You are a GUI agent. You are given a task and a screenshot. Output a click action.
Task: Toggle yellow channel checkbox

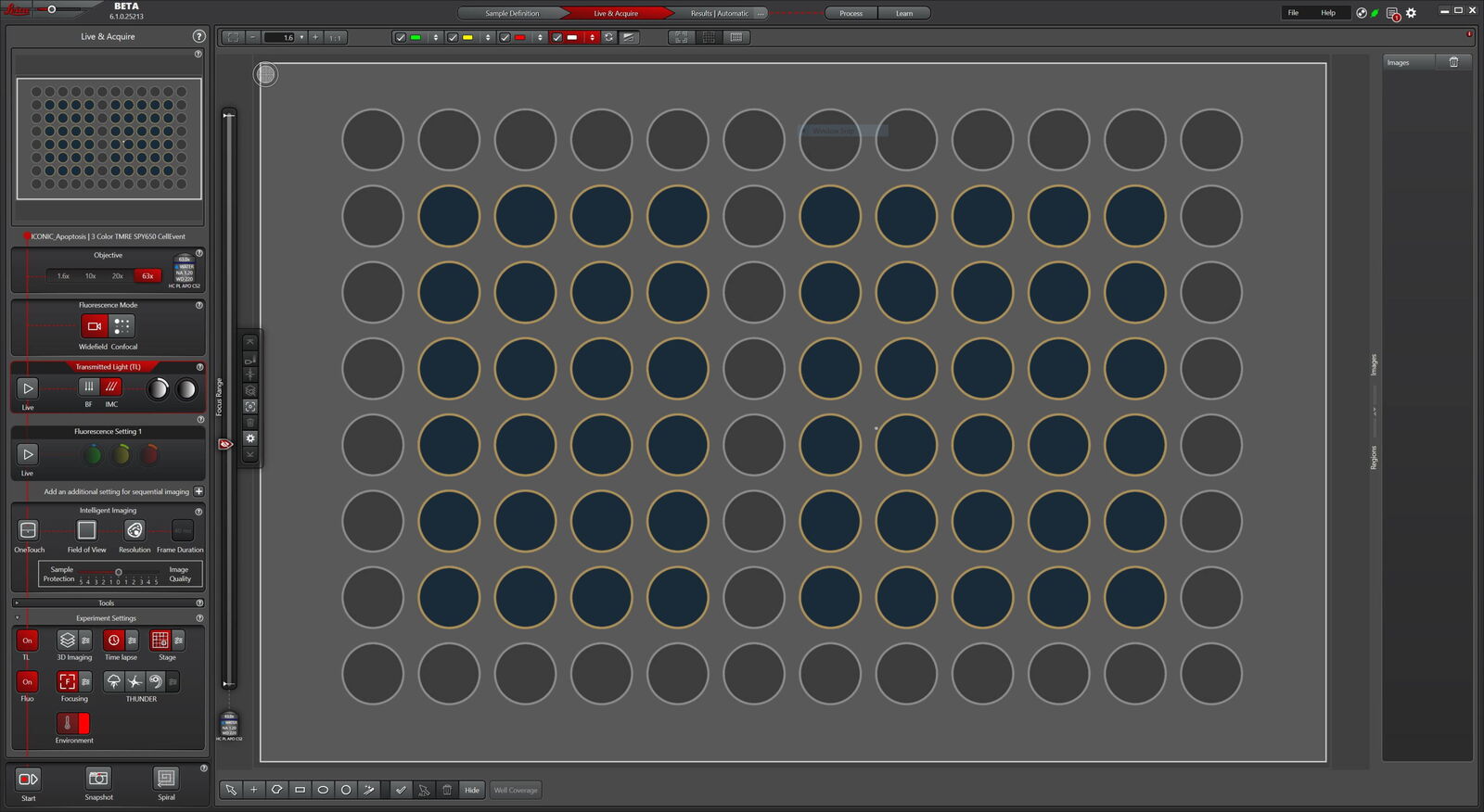[453, 37]
